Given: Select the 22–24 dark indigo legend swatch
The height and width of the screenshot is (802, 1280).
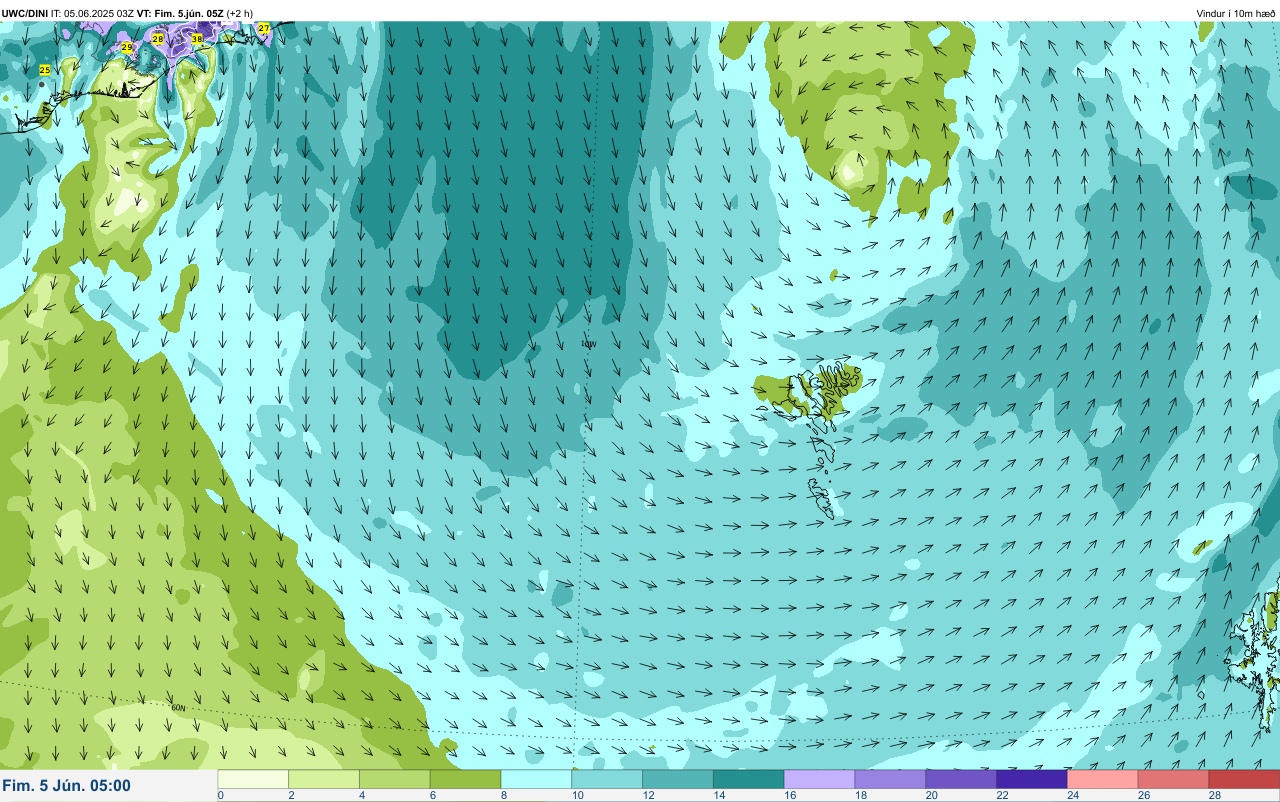Looking at the screenshot, I should (x=1032, y=779).
